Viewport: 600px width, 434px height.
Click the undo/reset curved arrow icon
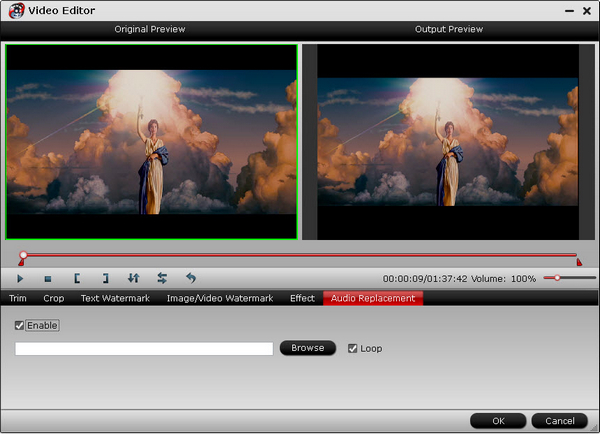(191, 278)
